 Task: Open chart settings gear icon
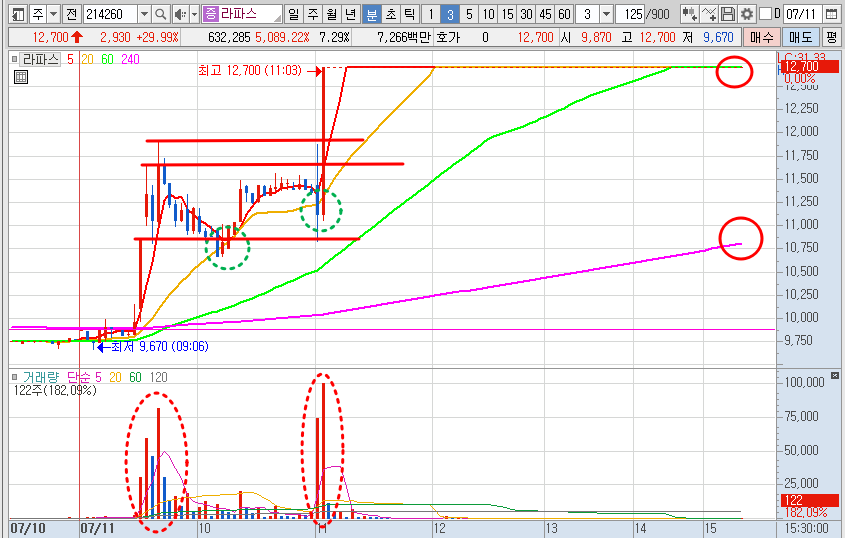point(746,14)
